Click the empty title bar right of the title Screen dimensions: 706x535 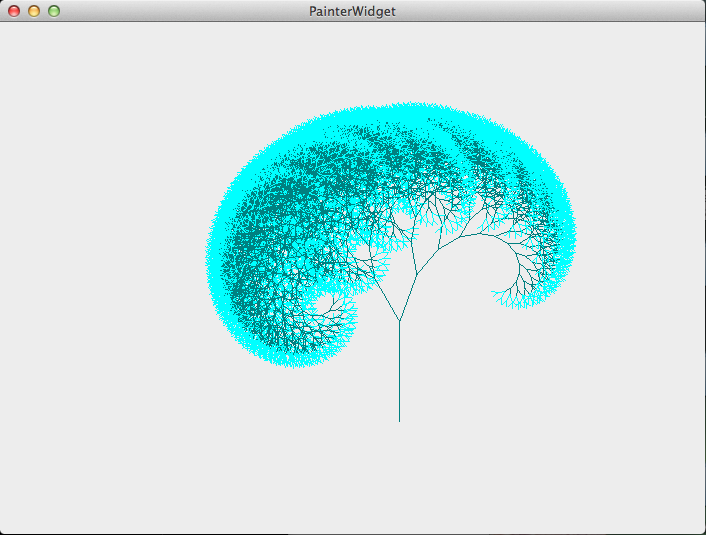550,11
